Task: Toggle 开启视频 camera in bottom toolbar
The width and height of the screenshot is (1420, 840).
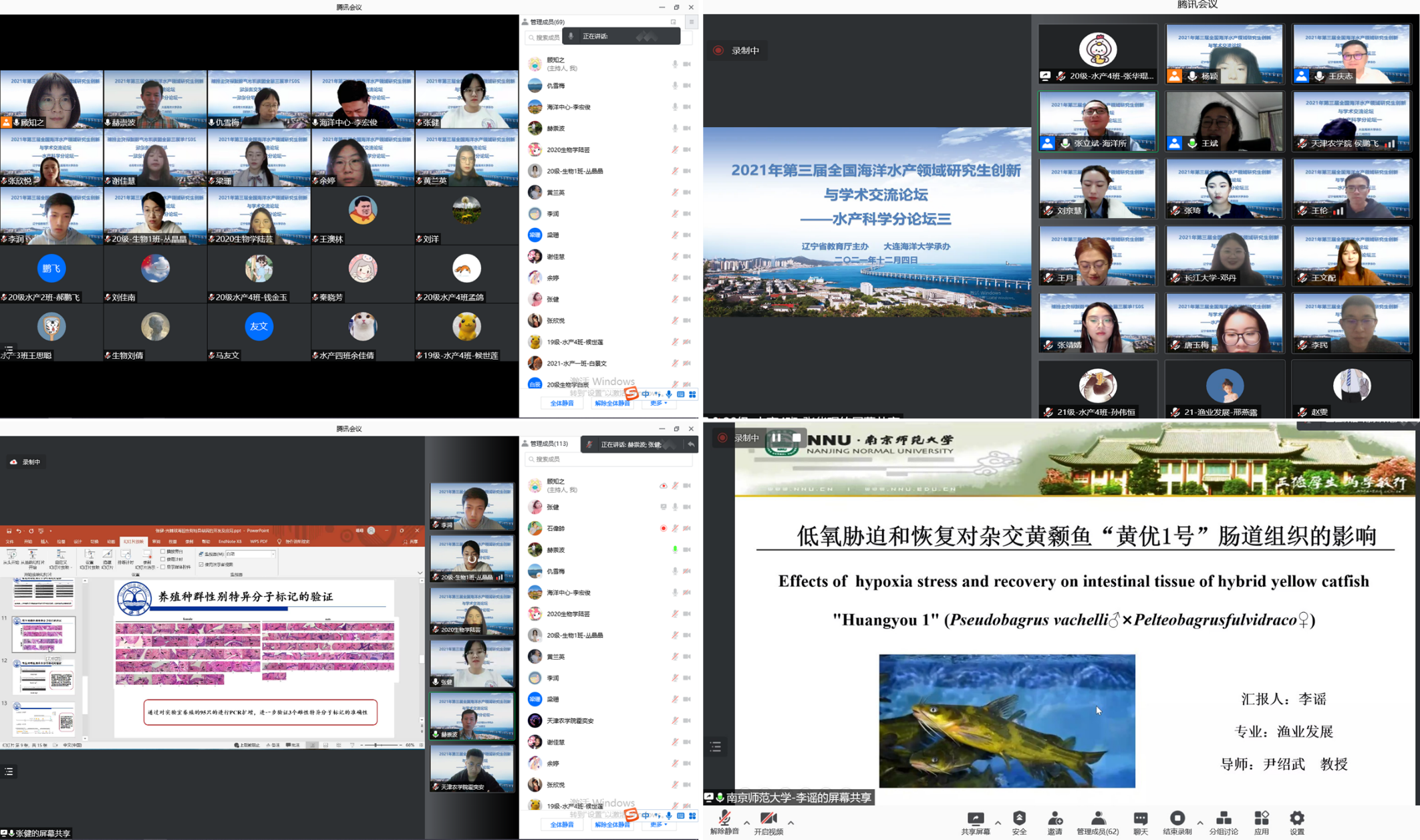Action: click(768, 819)
